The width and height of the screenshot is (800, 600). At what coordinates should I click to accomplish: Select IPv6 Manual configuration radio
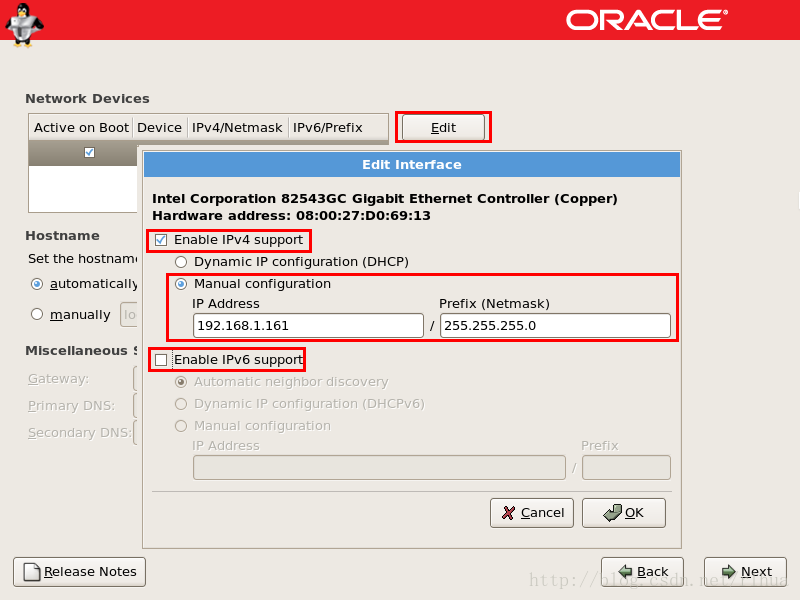point(181,426)
